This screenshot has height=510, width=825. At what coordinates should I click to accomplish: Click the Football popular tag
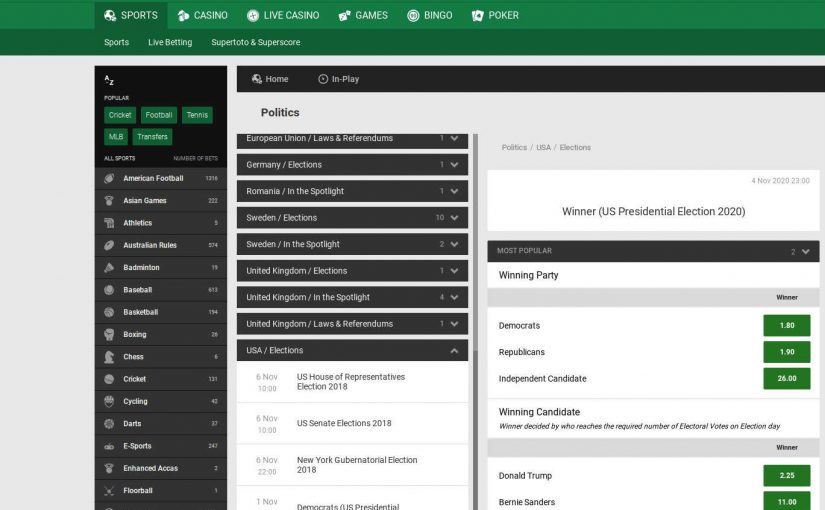(x=157, y=115)
